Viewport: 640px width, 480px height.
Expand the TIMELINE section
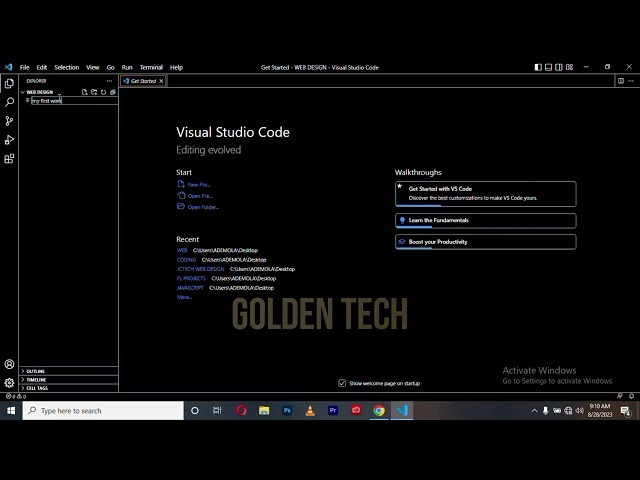[x=69, y=380]
